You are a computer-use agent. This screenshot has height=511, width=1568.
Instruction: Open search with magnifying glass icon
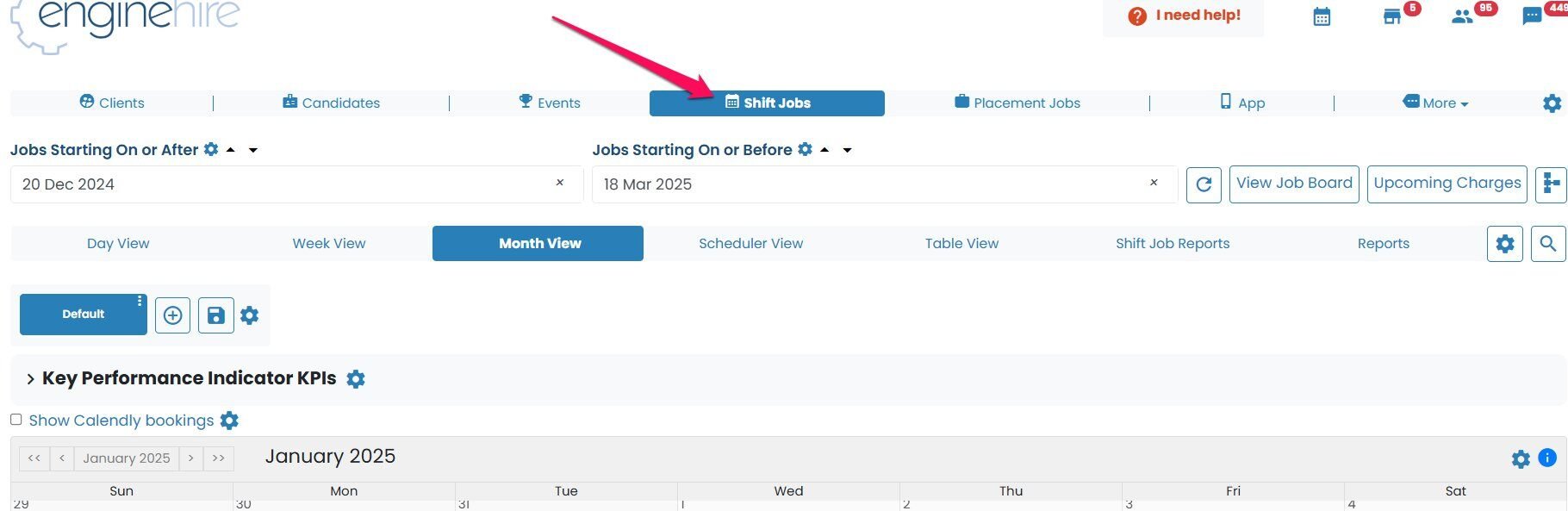(1547, 244)
